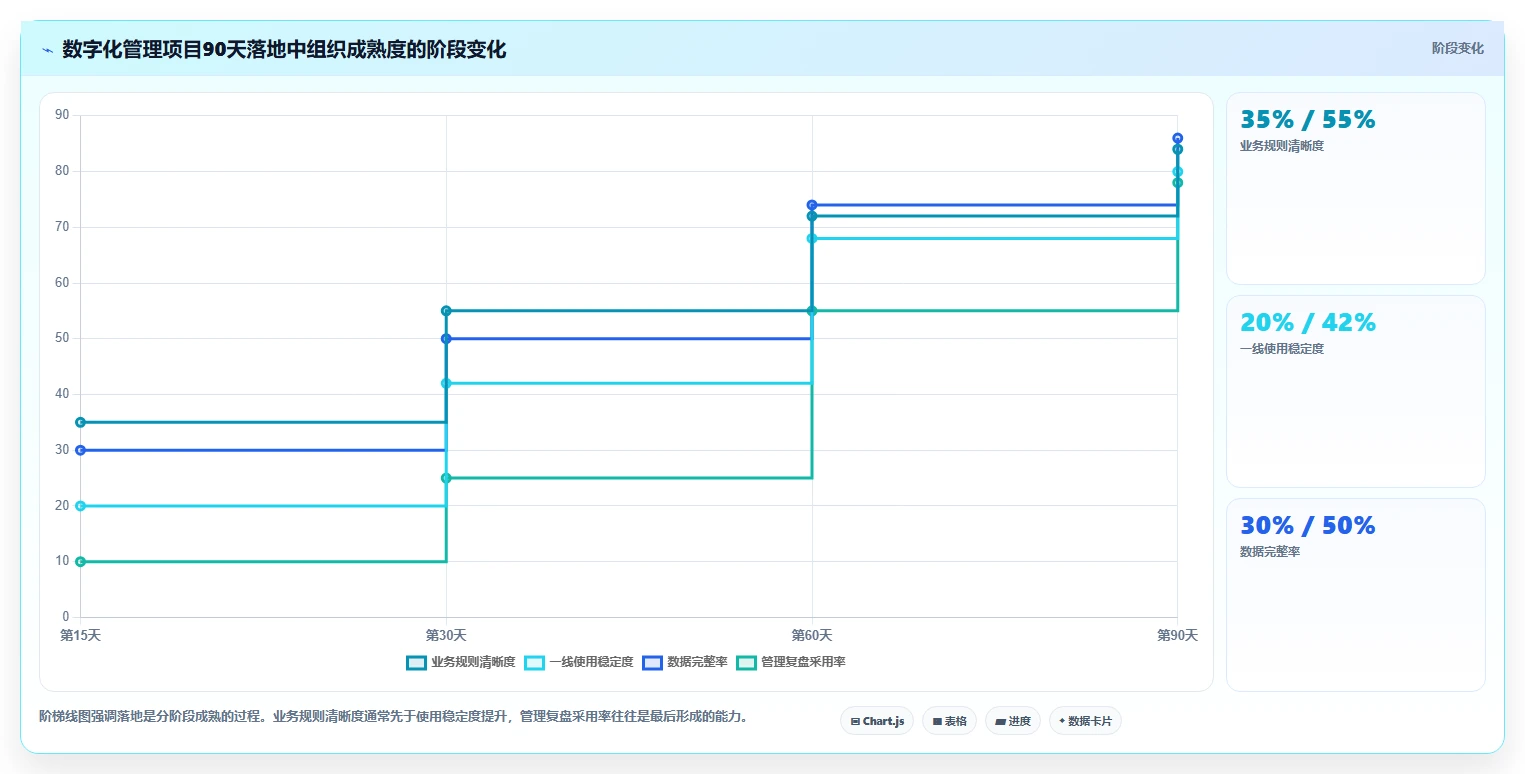Select the 30% / 50% value card
The height and width of the screenshot is (774, 1525).
(x=1355, y=594)
